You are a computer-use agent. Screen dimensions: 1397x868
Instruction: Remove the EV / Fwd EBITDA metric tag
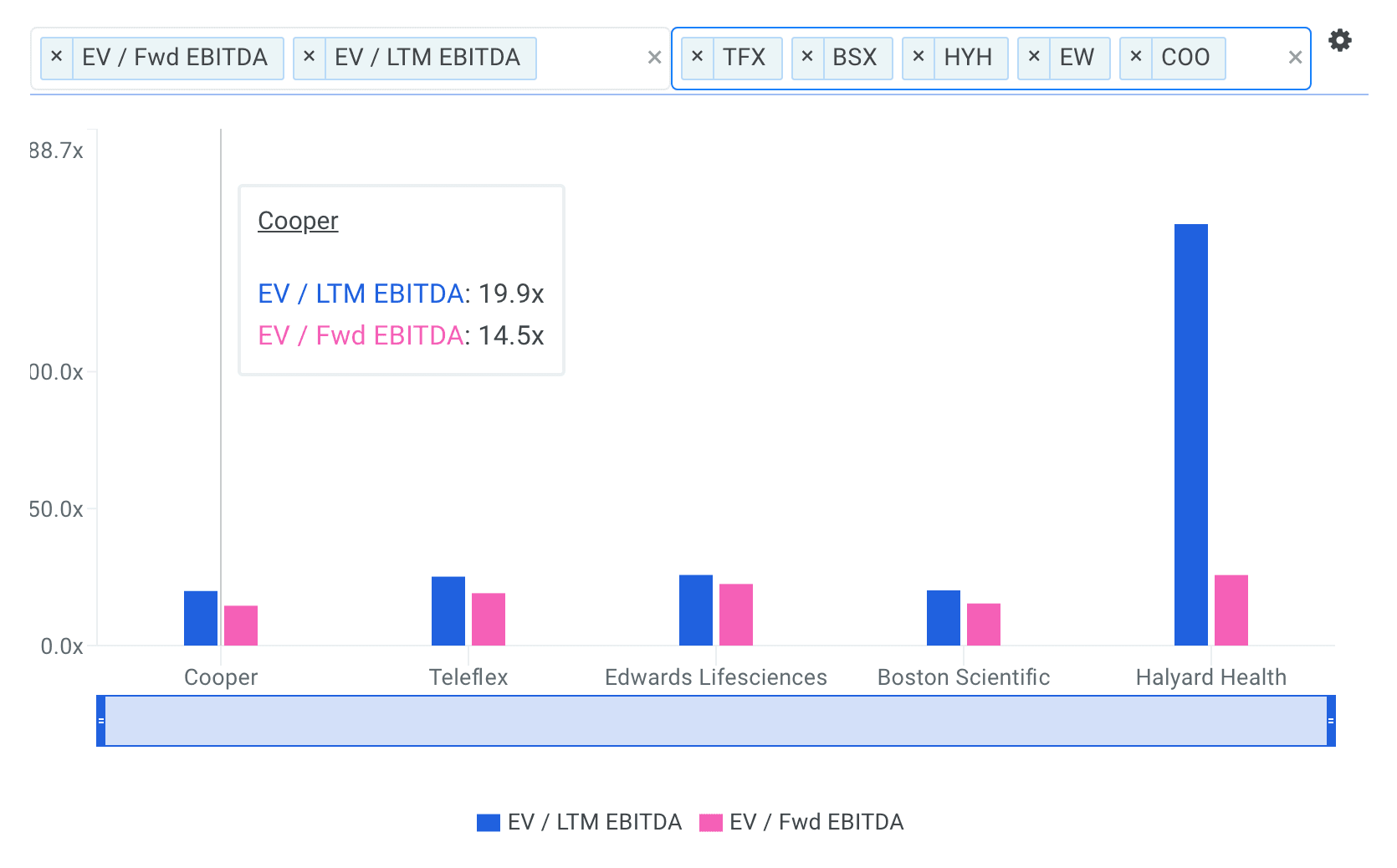point(57,57)
